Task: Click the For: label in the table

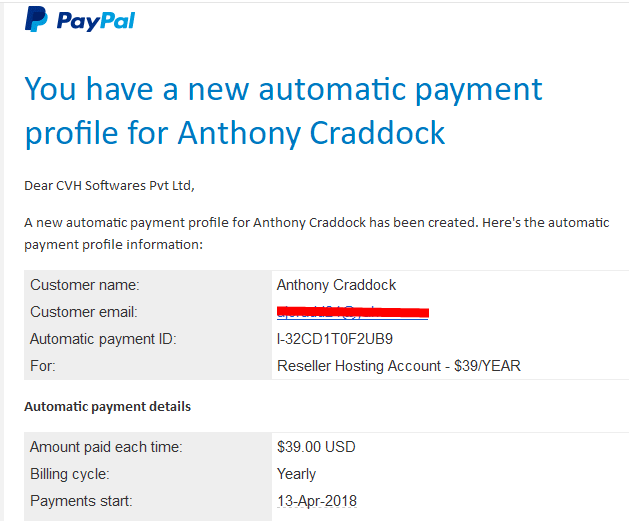Action: coord(43,366)
